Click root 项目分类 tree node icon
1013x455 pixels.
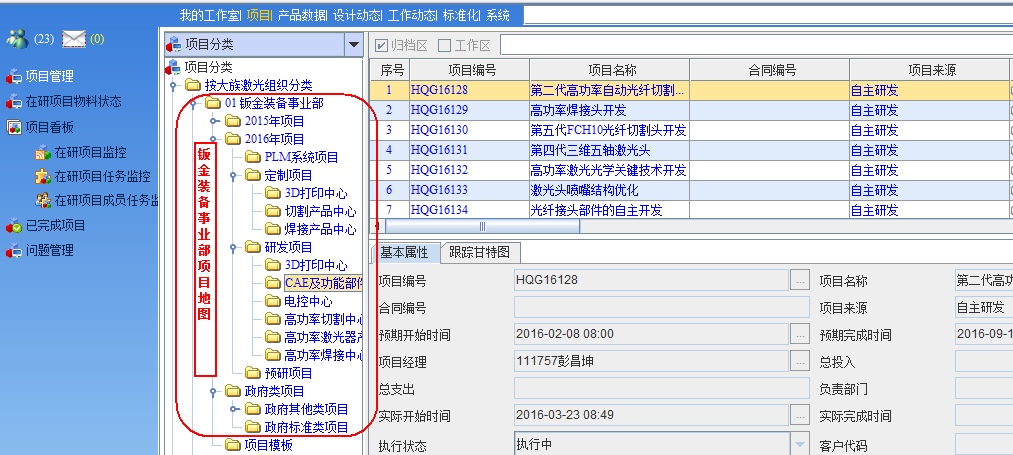tap(173, 67)
